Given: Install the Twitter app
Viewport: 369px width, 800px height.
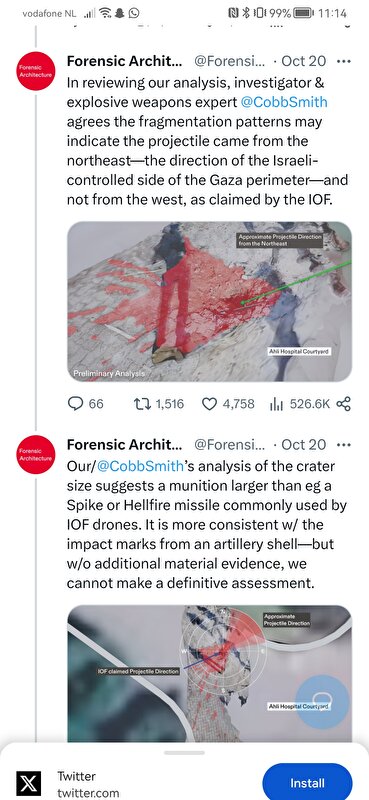Looking at the screenshot, I should coord(307,783).
